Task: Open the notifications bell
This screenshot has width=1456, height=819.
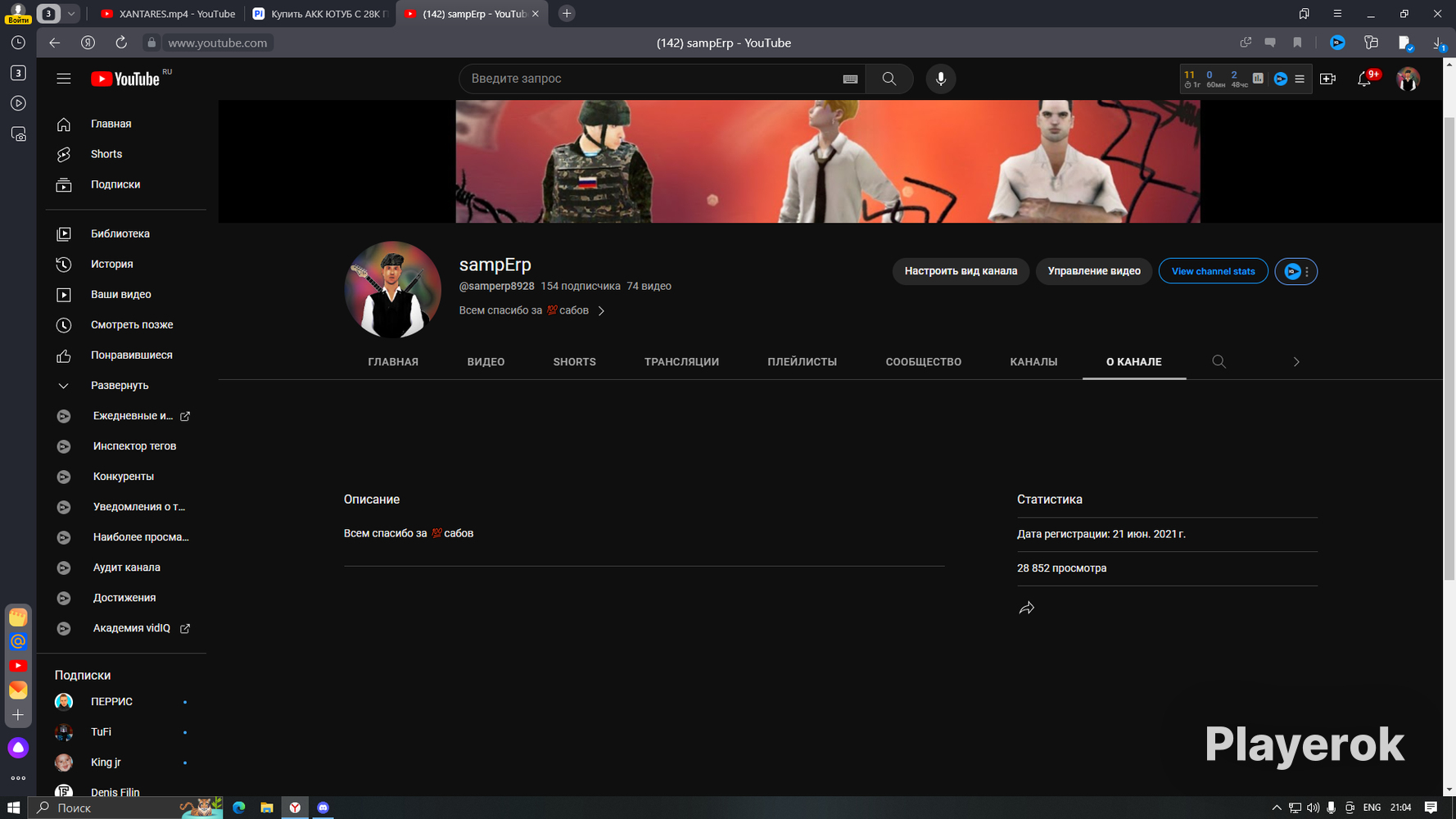Action: pos(1364,79)
